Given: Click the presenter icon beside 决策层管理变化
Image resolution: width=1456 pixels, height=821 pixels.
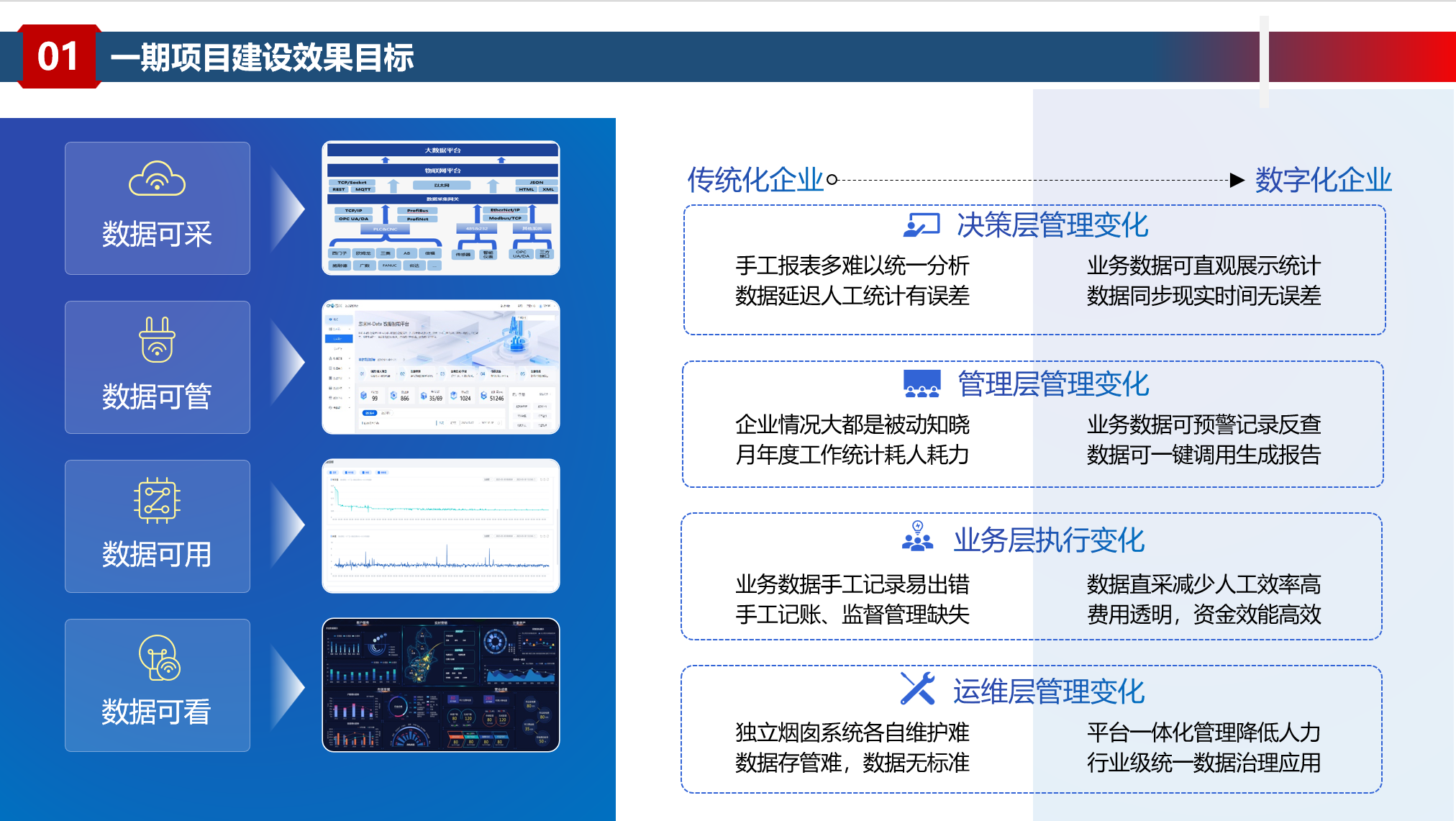Looking at the screenshot, I should click(x=922, y=225).
